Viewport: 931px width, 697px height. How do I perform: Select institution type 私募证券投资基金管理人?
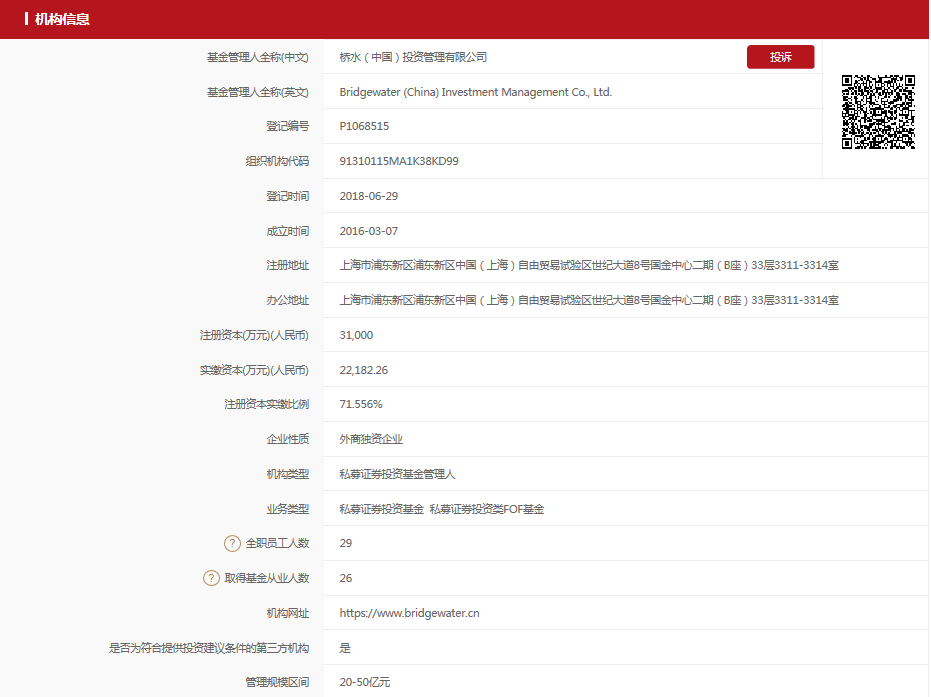pos(397,474)
